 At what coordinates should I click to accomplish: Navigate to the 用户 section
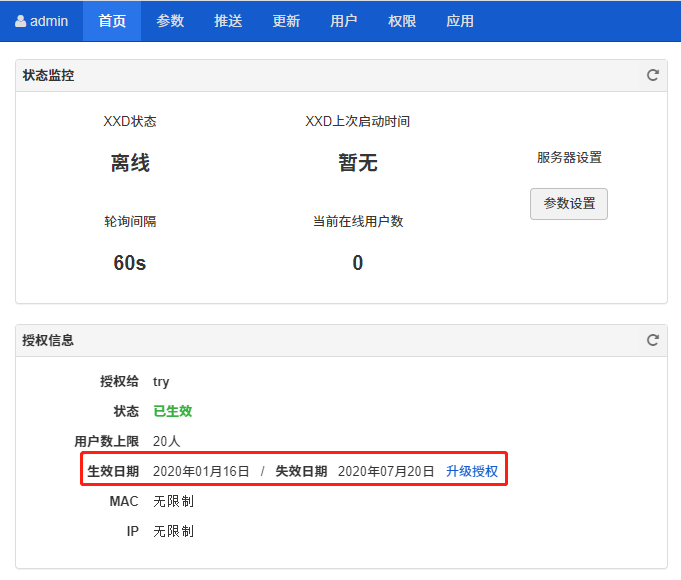[344, 21]
